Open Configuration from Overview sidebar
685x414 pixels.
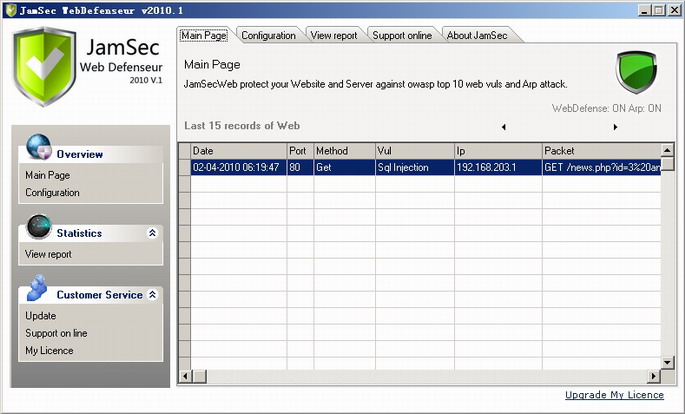[52, 193]
